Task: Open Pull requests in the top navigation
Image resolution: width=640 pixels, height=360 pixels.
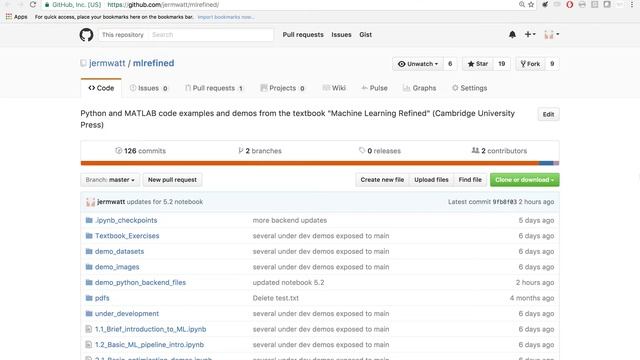Action: click(x=303, y=35)
